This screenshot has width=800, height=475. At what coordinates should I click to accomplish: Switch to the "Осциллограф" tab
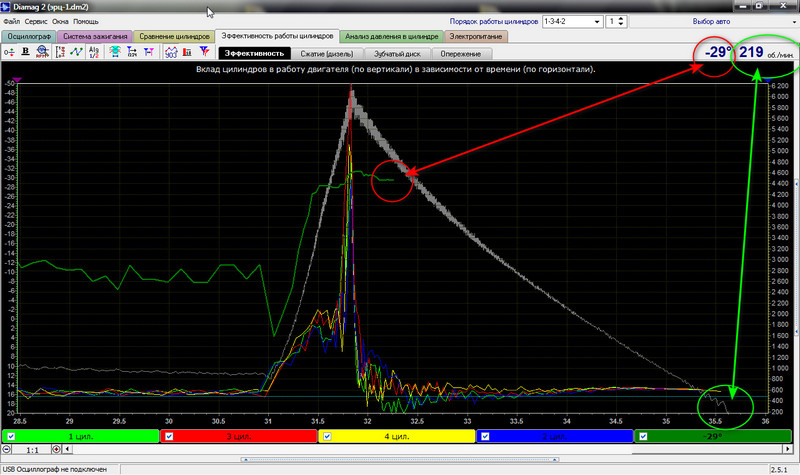point(29,37)
